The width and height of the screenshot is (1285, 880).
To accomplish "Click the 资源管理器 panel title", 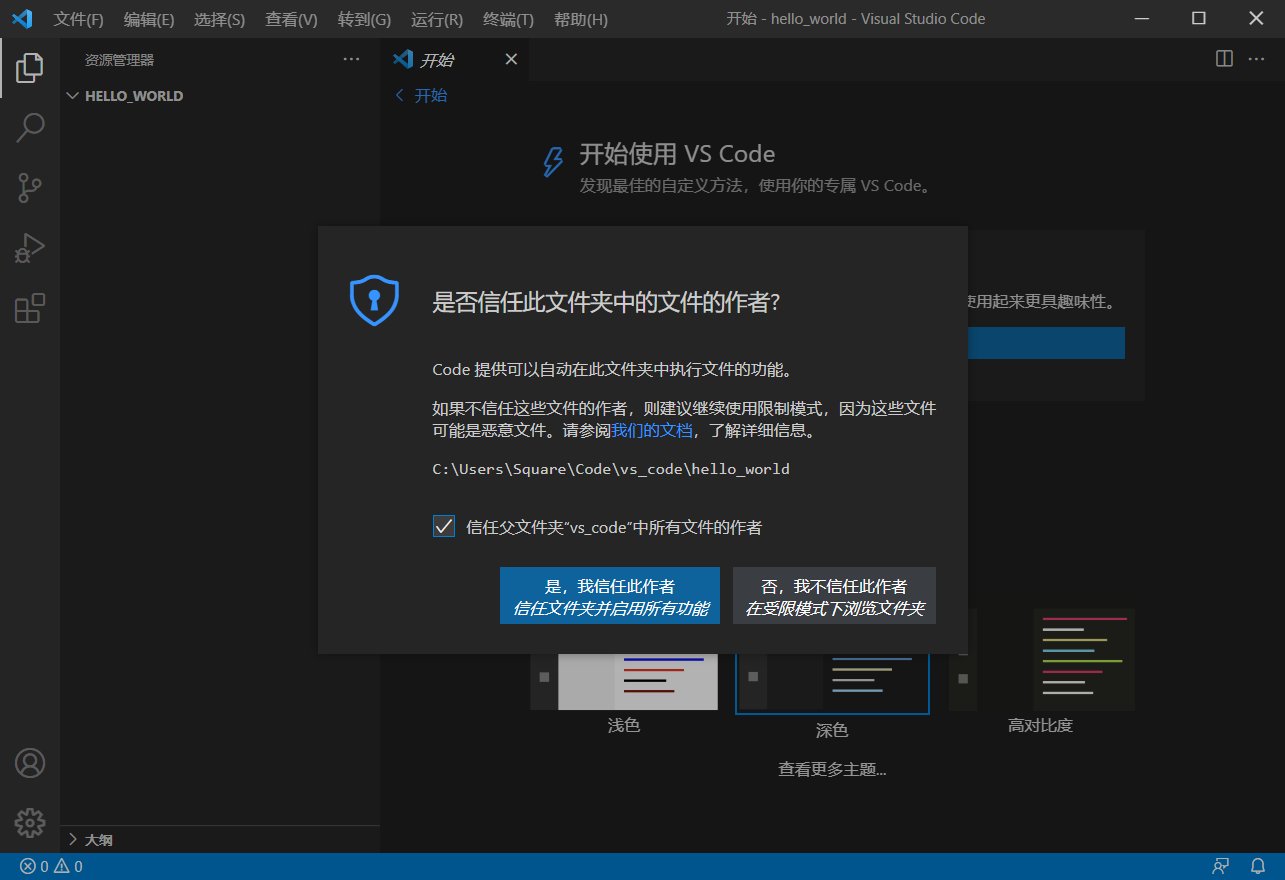I will 120,60.
